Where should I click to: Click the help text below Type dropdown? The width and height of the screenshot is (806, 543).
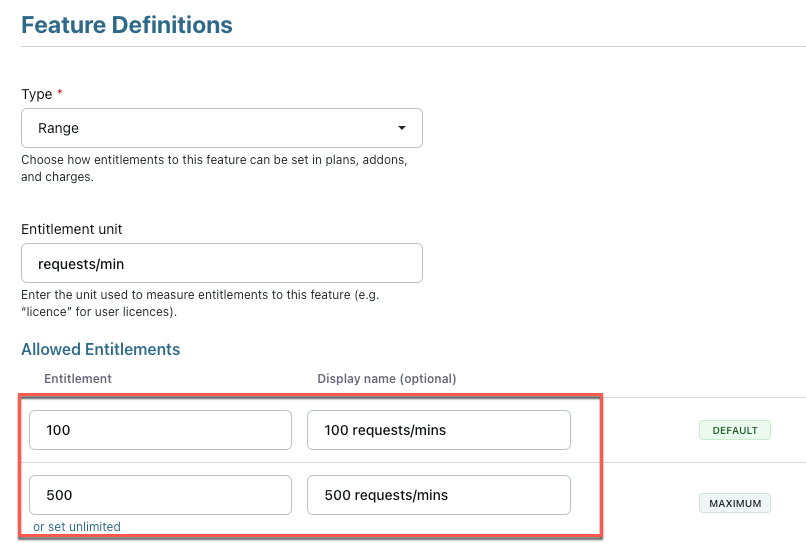(x=213, y=168)
